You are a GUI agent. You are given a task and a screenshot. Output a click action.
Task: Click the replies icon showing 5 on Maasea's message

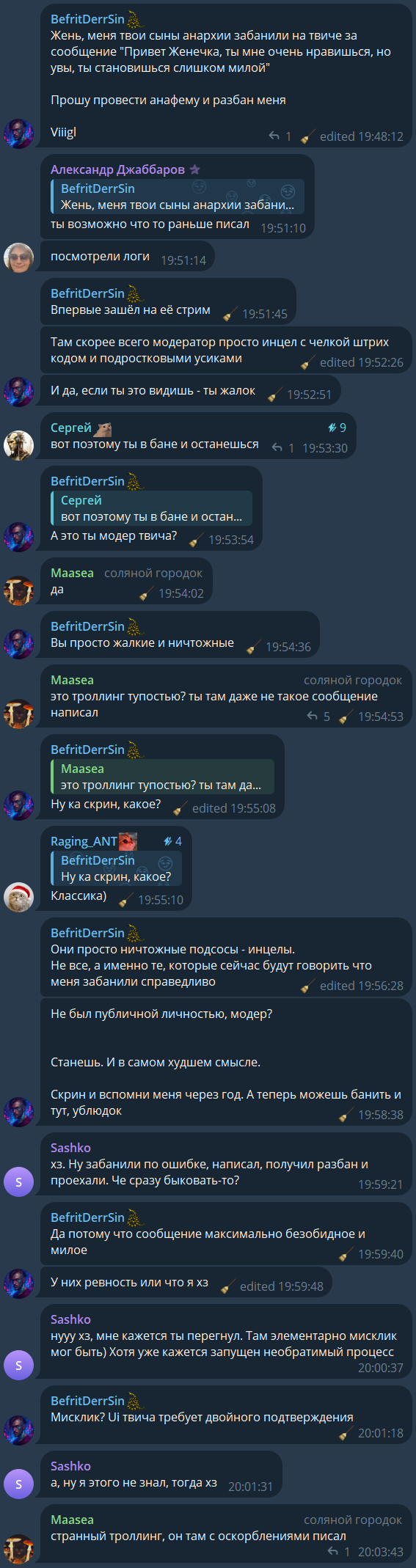pyautogui.click(x=318, y=716)
